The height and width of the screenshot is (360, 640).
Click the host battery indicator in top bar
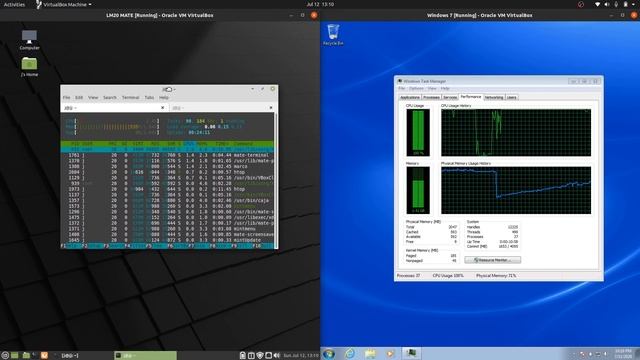(x=625, y=4)
